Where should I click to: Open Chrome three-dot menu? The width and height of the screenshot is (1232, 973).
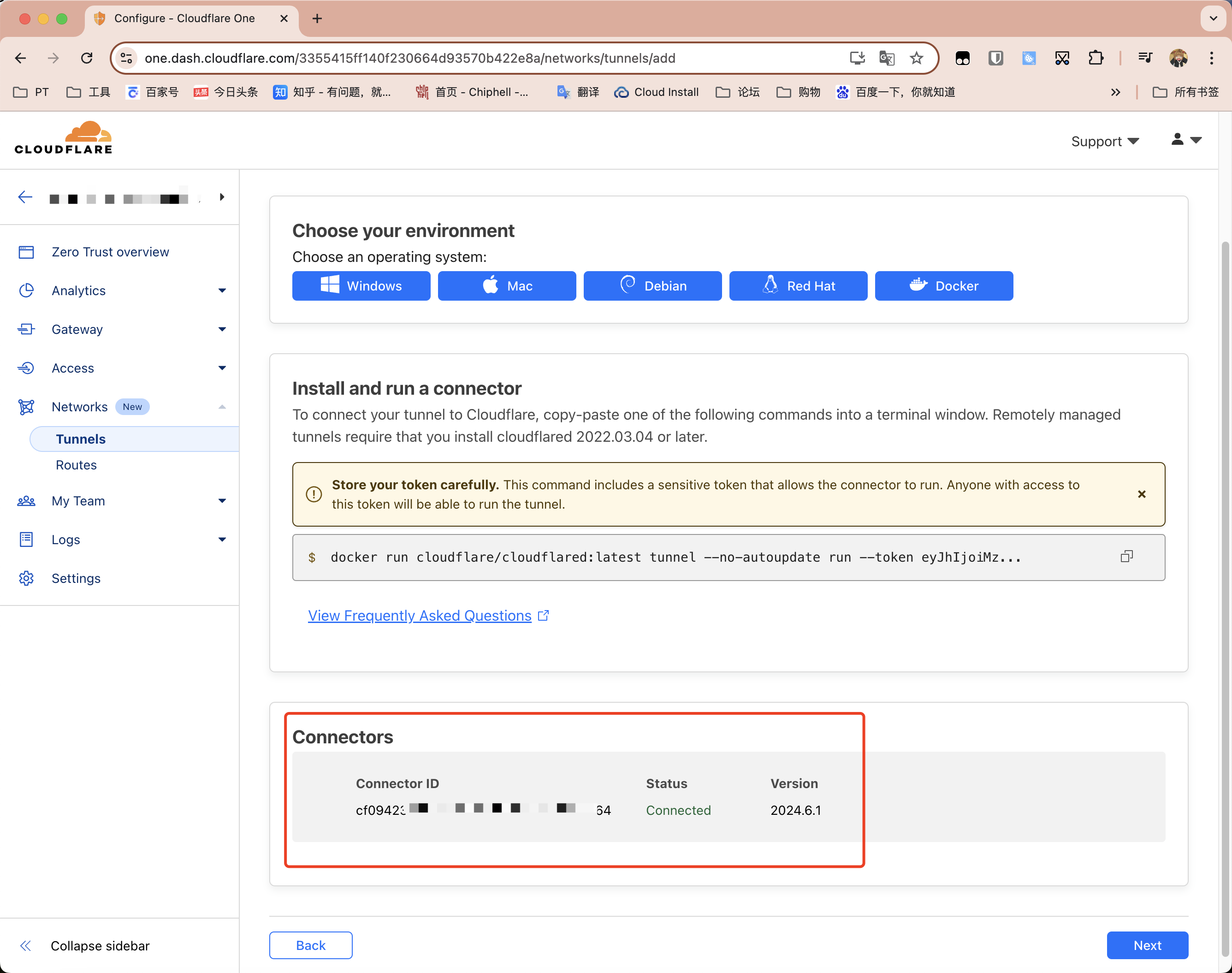tap(1212, 58)
